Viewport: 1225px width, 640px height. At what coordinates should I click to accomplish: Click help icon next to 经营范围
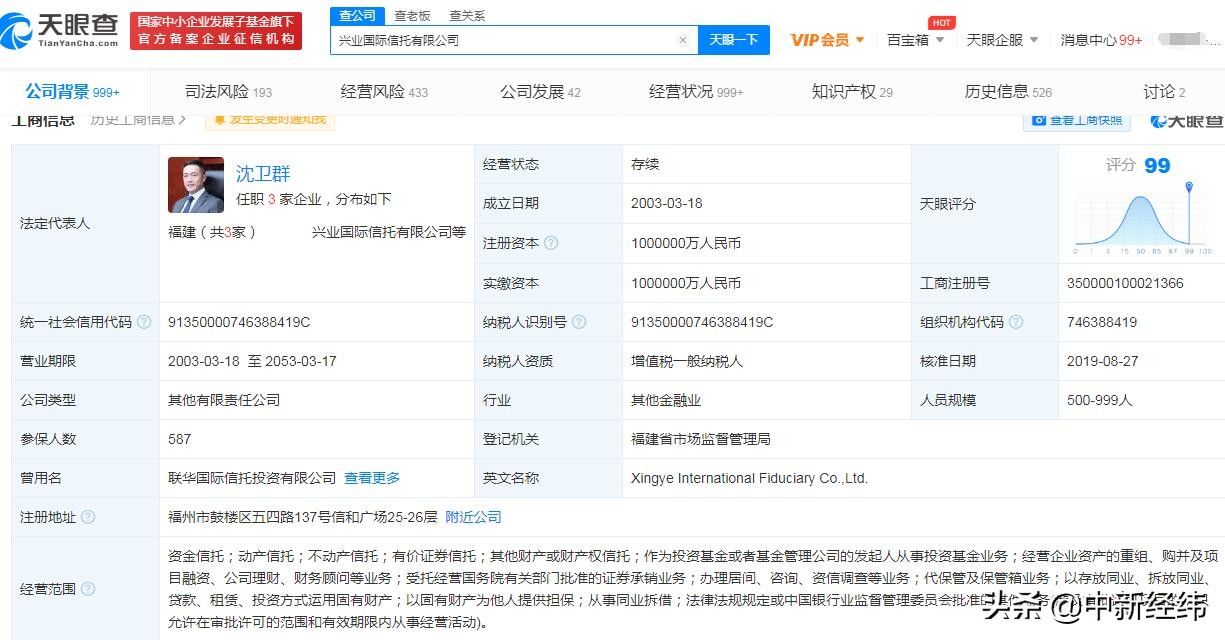88,589
